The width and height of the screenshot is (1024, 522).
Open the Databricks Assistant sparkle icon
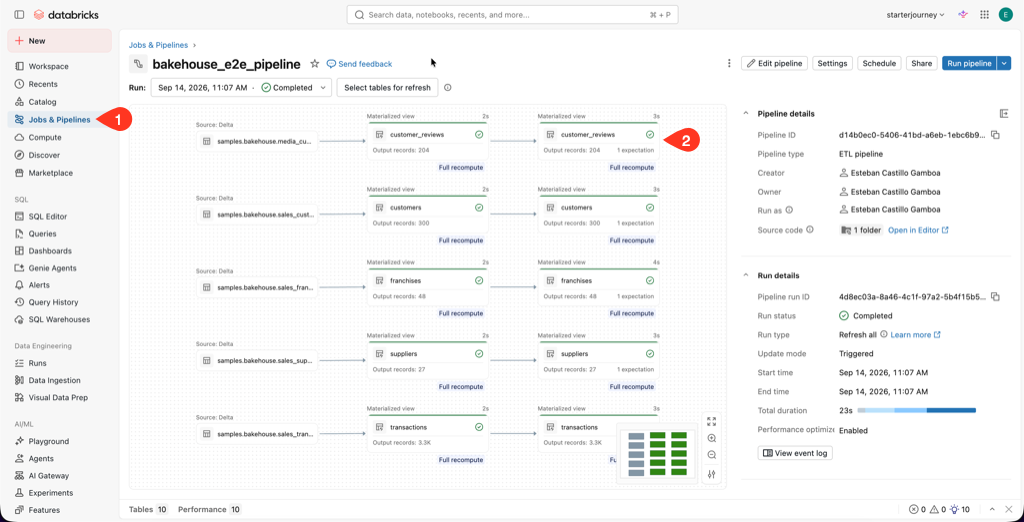pyautogui.click(x=963, y=14)
